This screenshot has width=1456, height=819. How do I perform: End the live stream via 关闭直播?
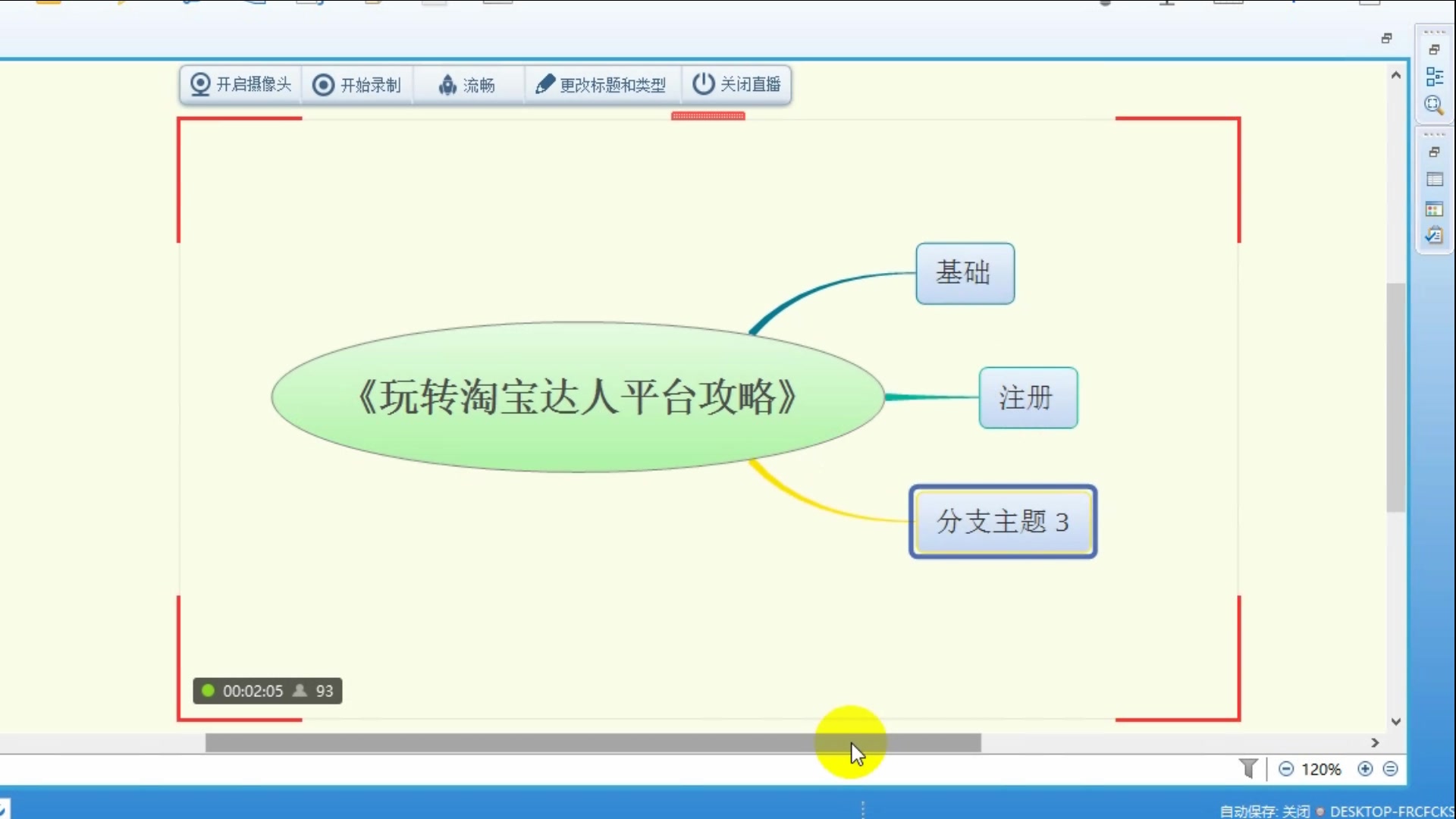click(737, 84)
